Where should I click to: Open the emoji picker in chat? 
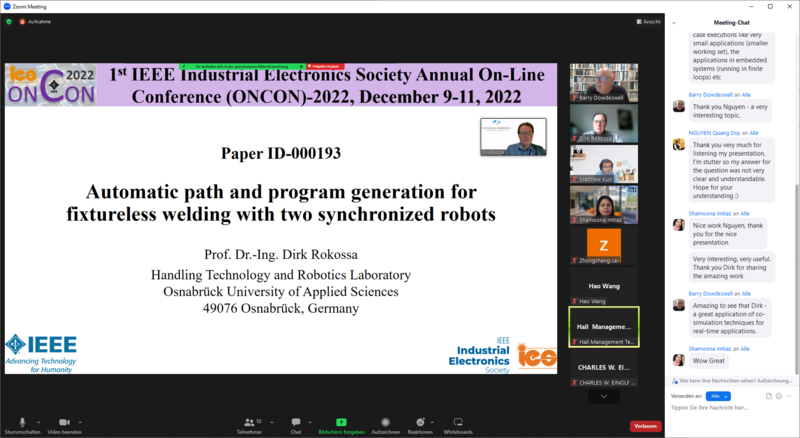[x=779, y=396]
